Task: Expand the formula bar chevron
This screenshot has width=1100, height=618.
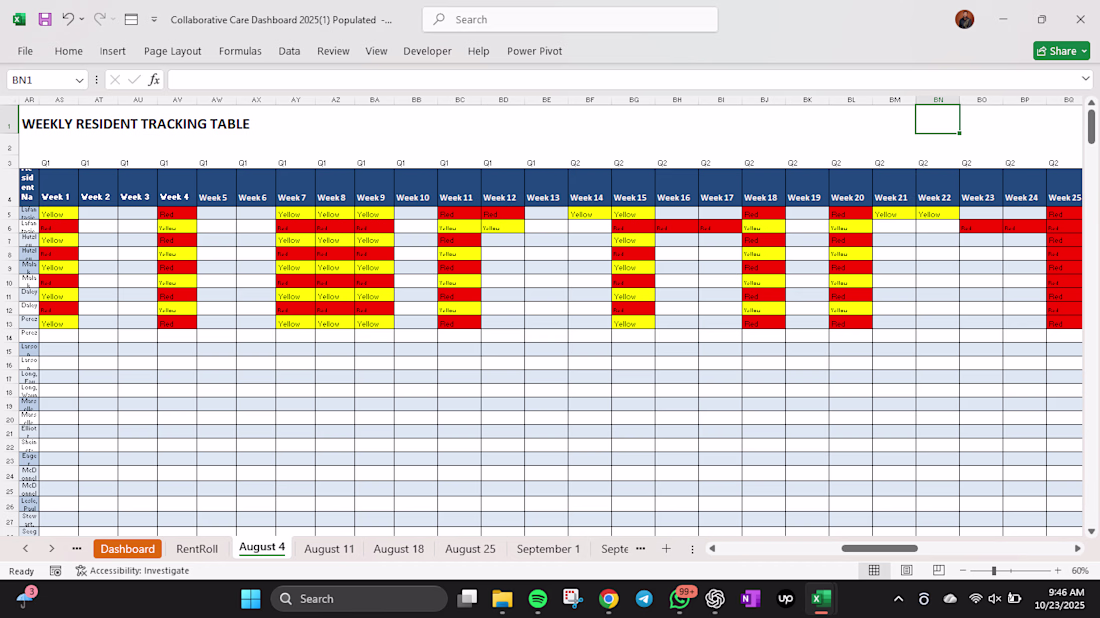Action: [x=1085, y=79]
